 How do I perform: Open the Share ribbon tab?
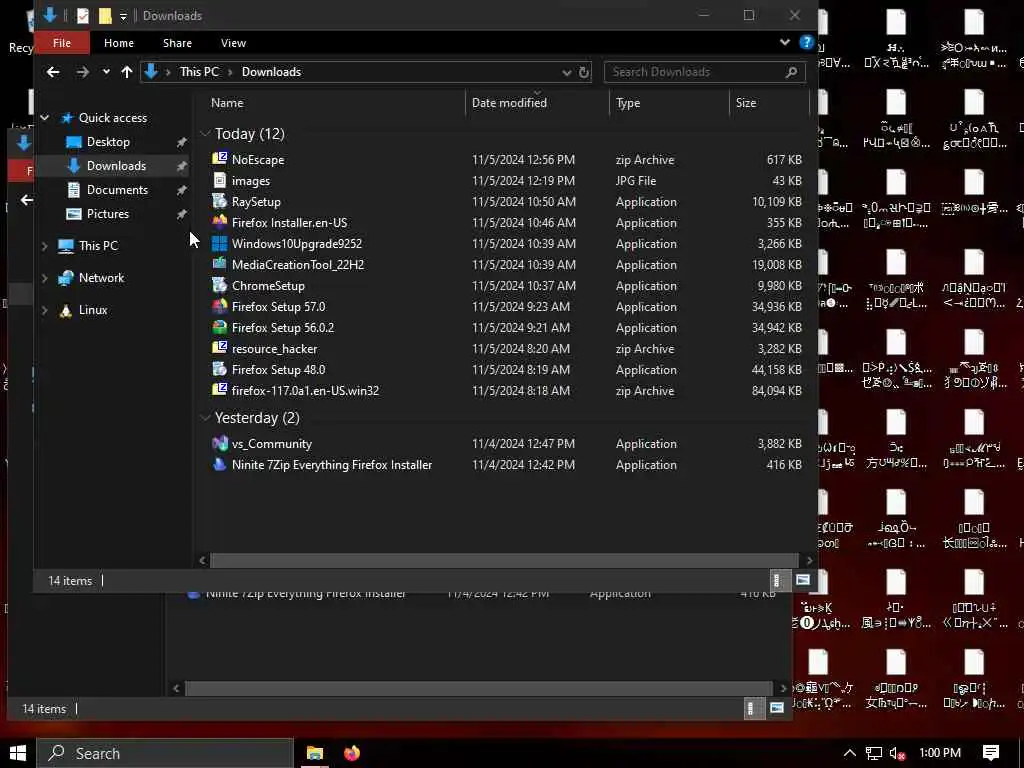(177, 42)
